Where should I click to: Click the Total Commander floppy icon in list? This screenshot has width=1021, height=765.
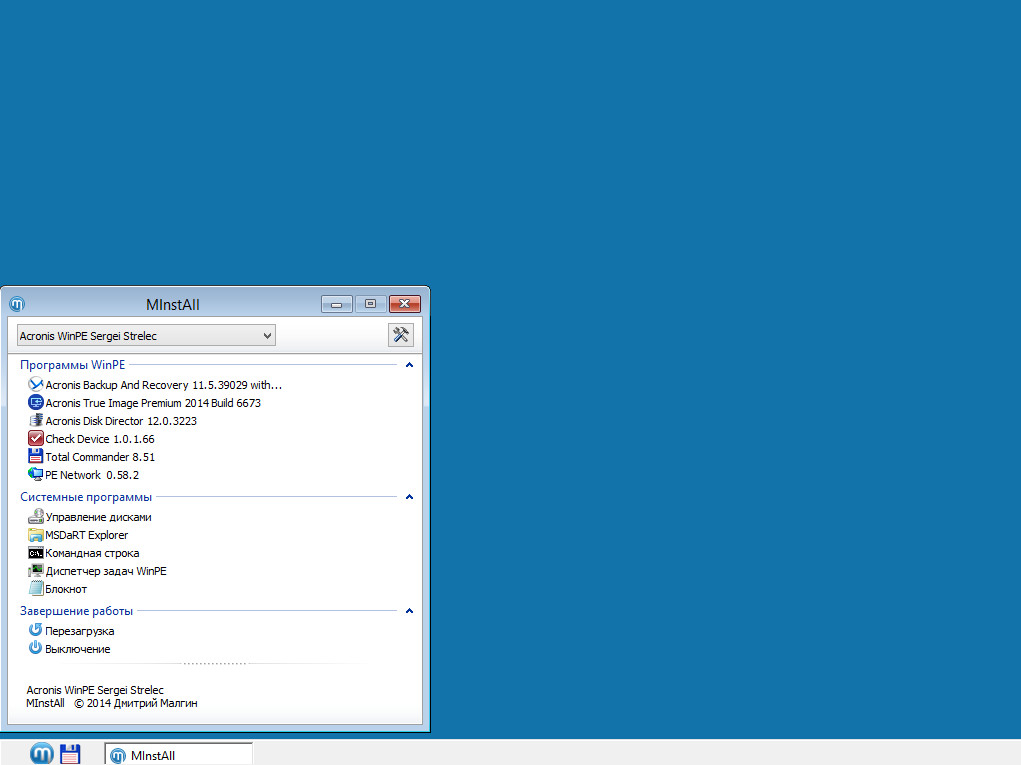click(36, 456)
